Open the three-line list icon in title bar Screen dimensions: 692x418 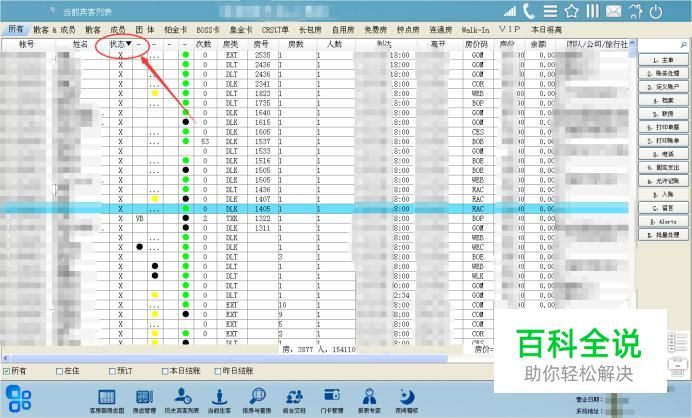[550, 11]
